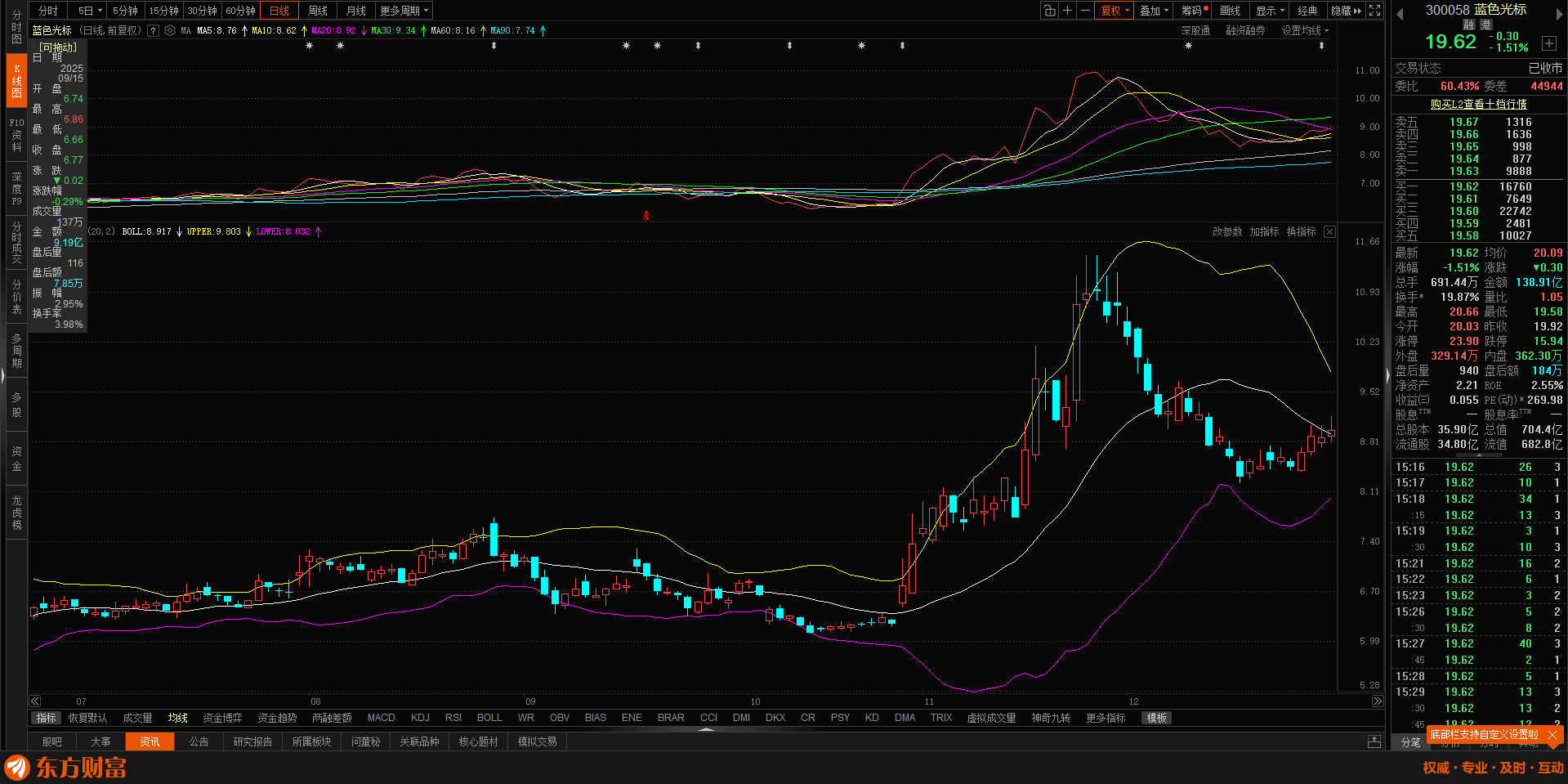Close the BOLL indicator panel

(x=1329, y=232)
